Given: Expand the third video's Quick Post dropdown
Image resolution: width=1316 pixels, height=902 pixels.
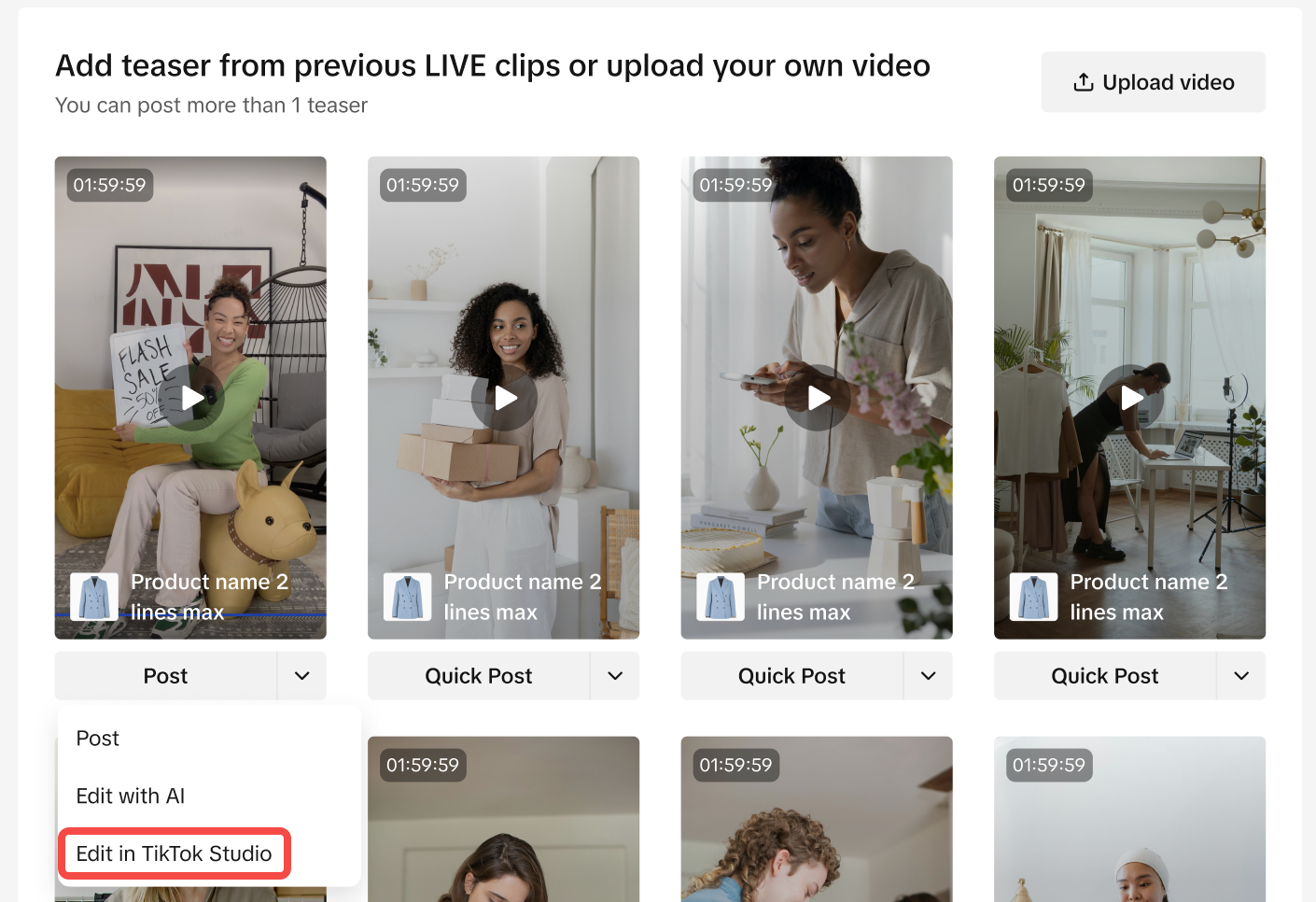Looking at the screenshot, I should 928,676.
